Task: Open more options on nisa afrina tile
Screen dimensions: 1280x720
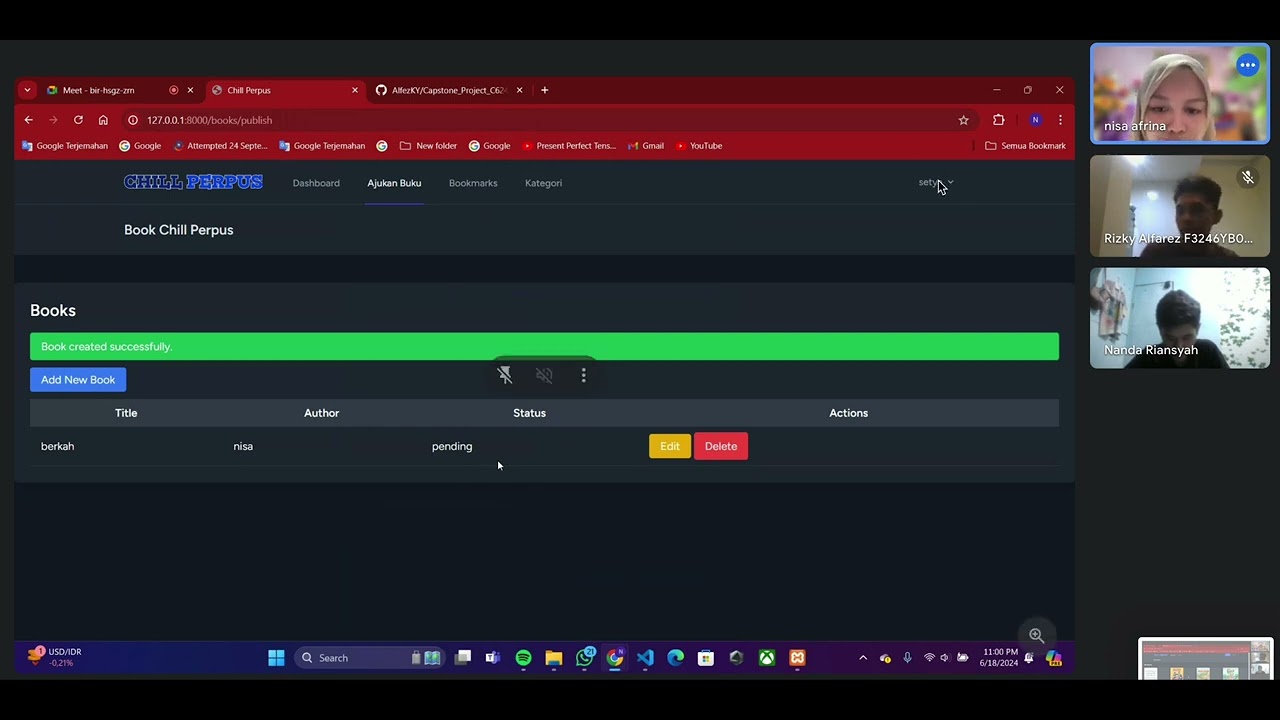Action: (1247, 66)
